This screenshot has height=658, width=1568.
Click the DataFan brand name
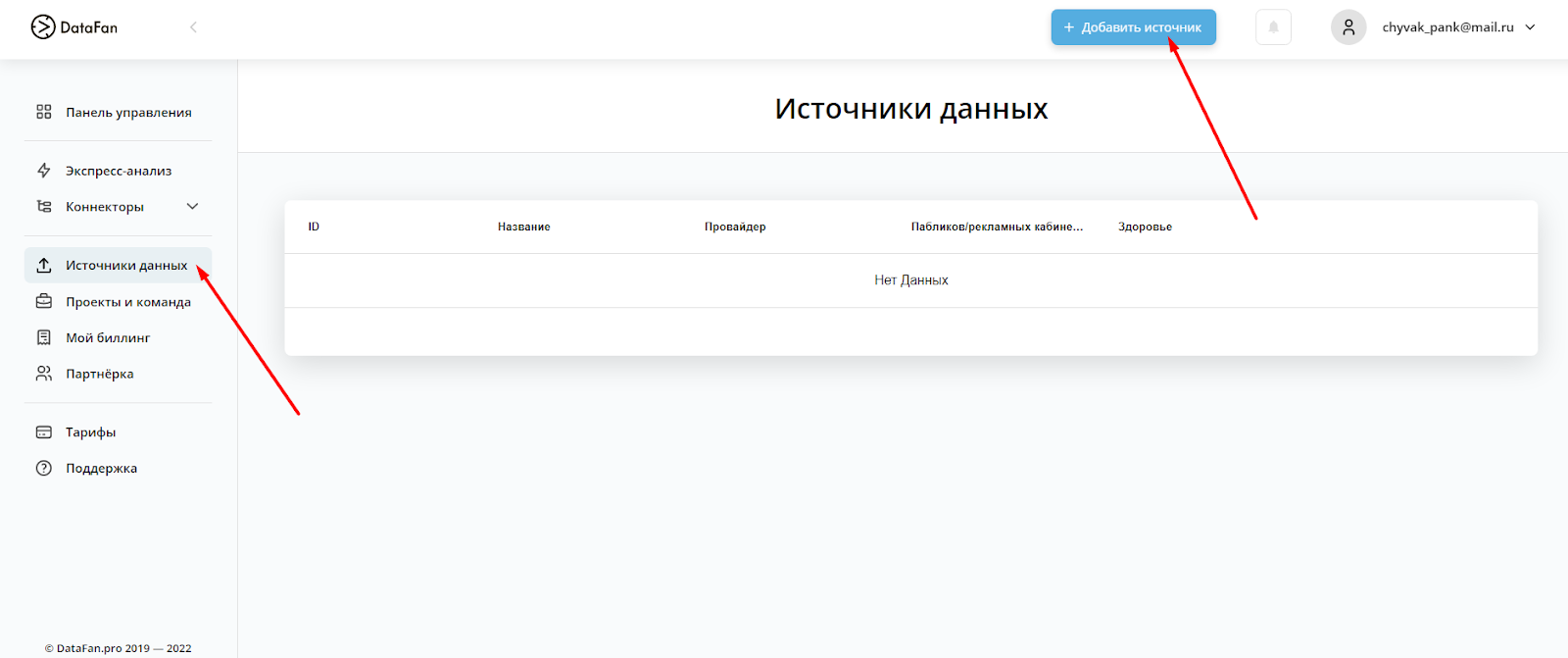[89, 27]
